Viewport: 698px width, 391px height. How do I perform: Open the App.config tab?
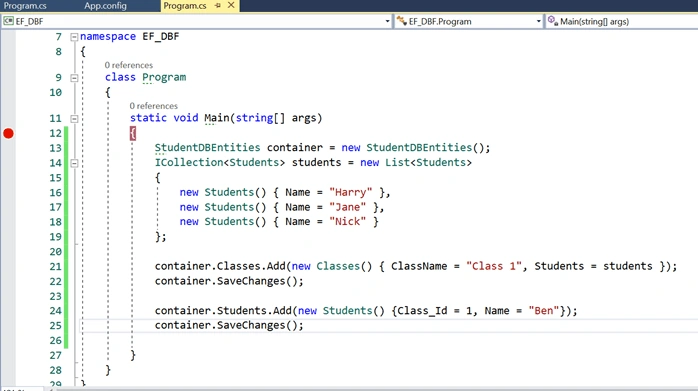coord(106,6)
